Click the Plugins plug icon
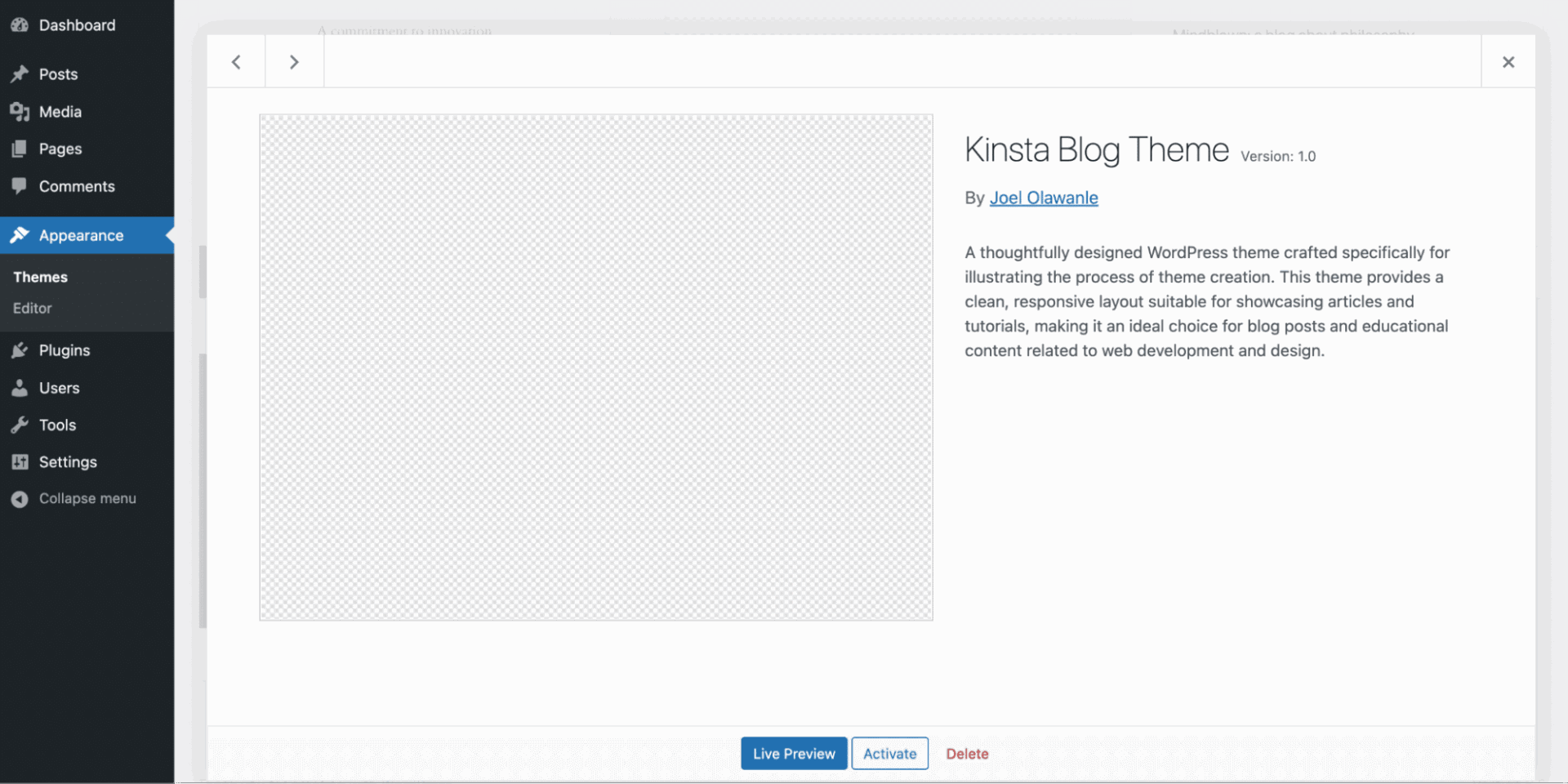This screenshot has height=784, width=1568. tap(20, 350)
